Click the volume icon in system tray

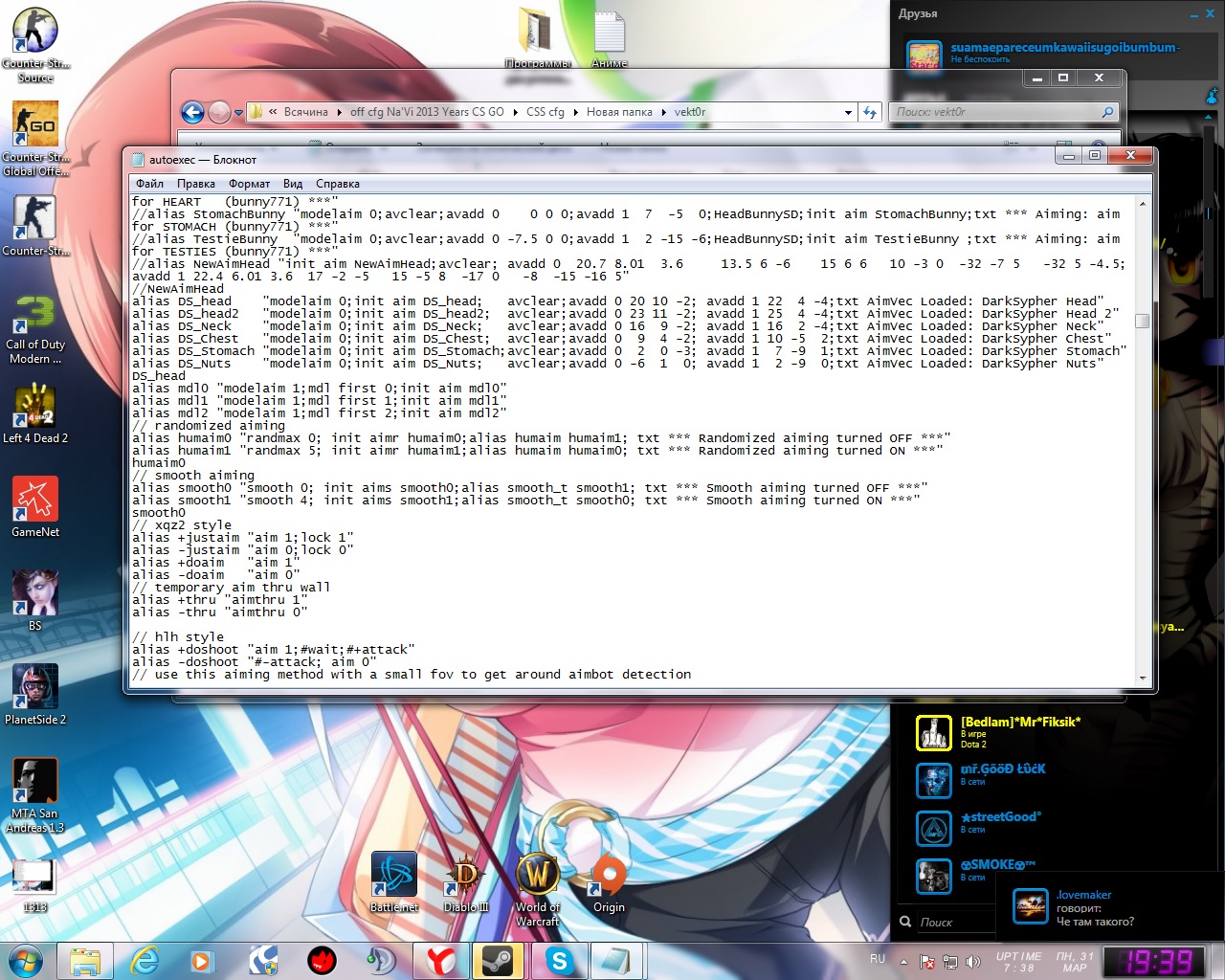973,962
